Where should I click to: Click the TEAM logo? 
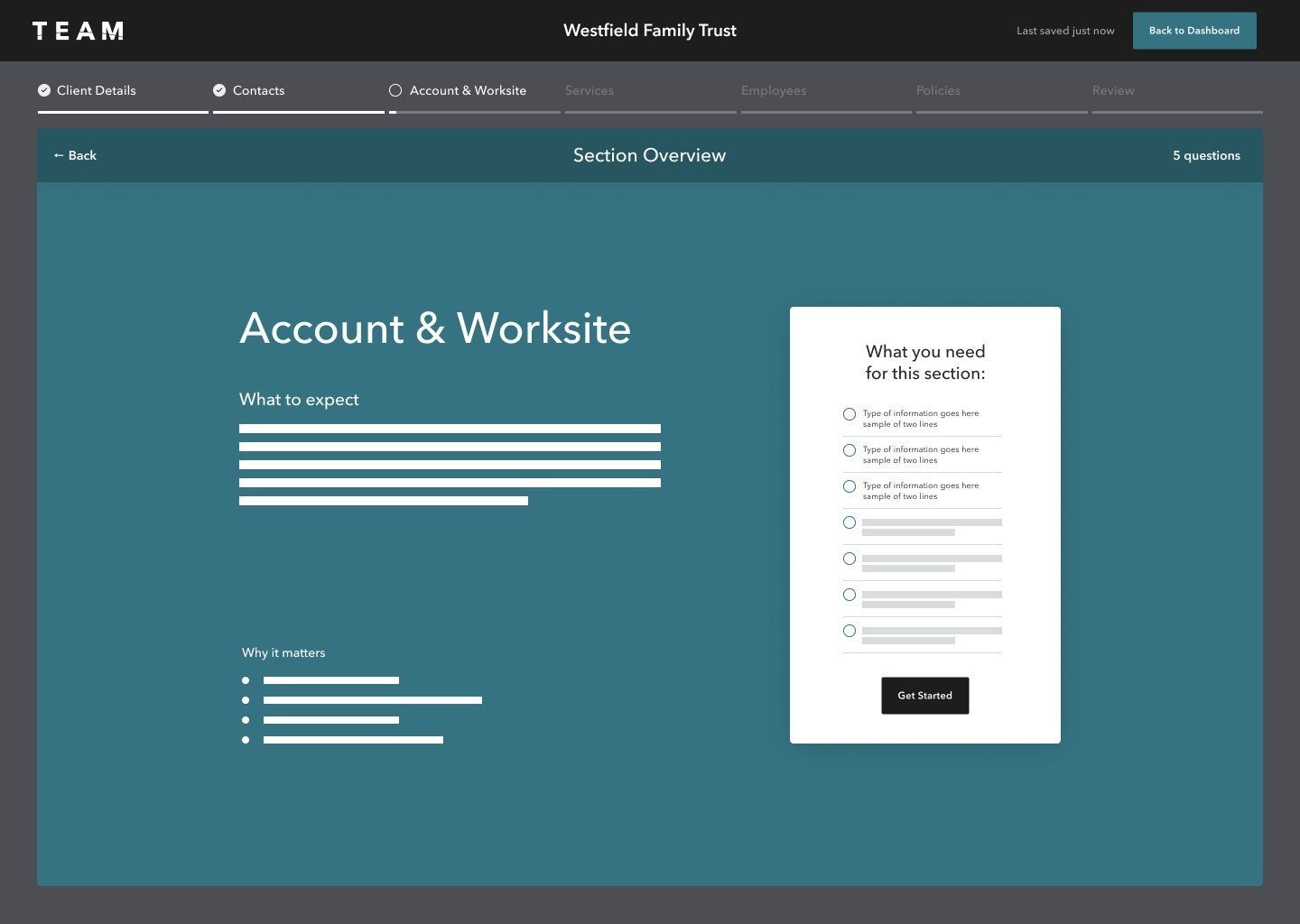tap(79, 31)
